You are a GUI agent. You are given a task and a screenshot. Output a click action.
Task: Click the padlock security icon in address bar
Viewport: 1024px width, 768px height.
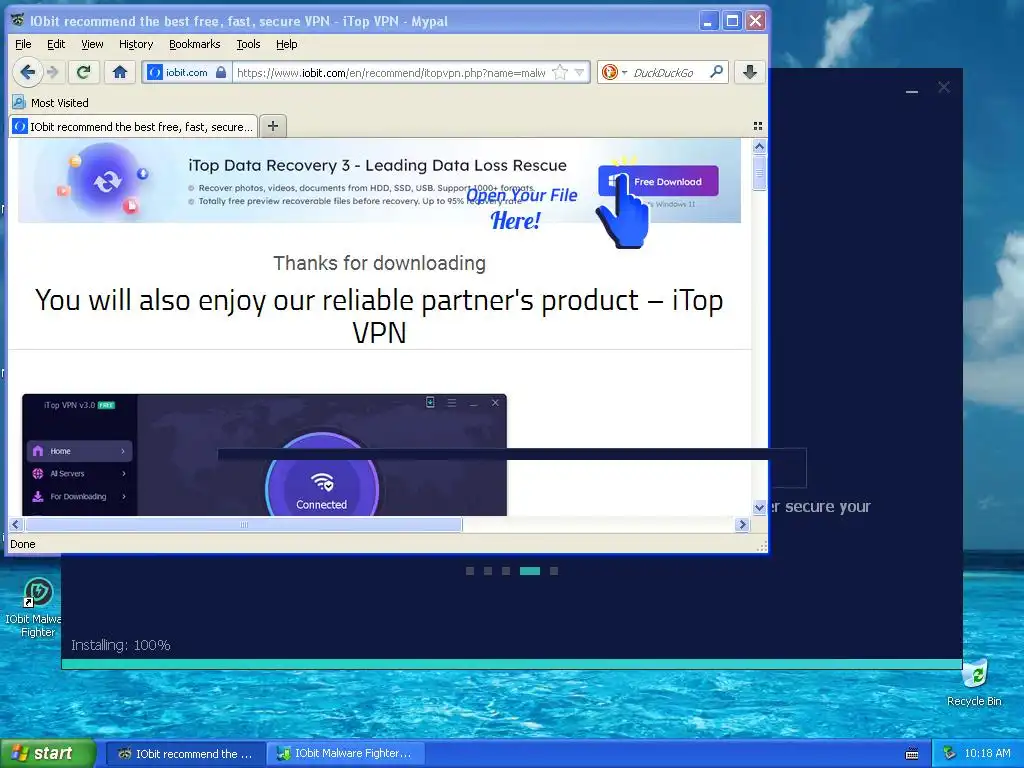click(x=221, y=72)
